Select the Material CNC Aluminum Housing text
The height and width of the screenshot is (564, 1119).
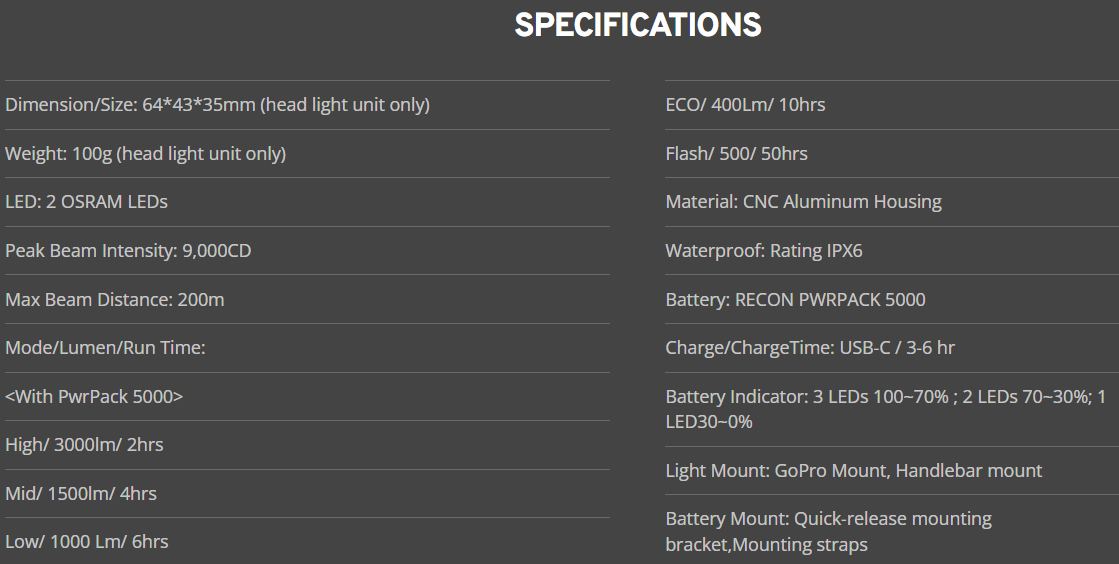pyautogui.click(x=803, y=202)
